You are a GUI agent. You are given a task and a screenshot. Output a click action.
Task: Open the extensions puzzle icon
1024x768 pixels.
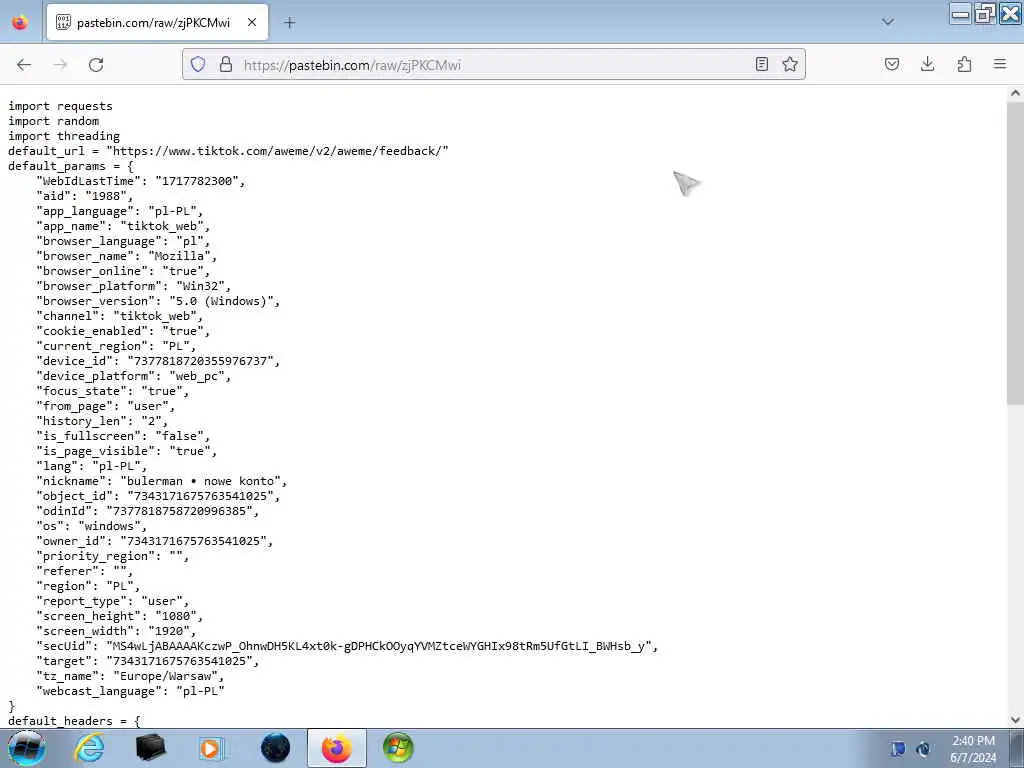click(964, 64)
